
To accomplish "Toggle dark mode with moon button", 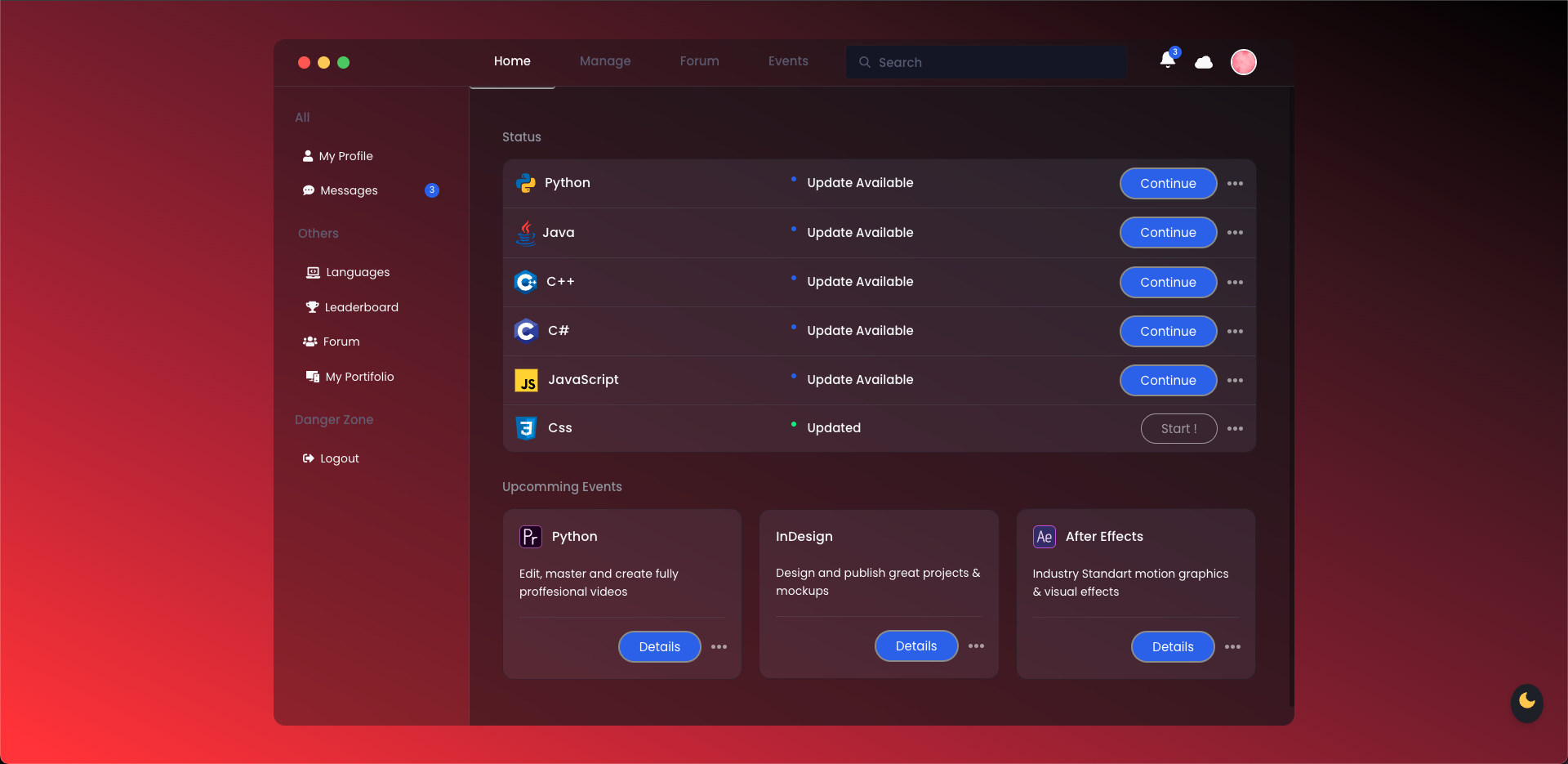I will coord(1526,702).
